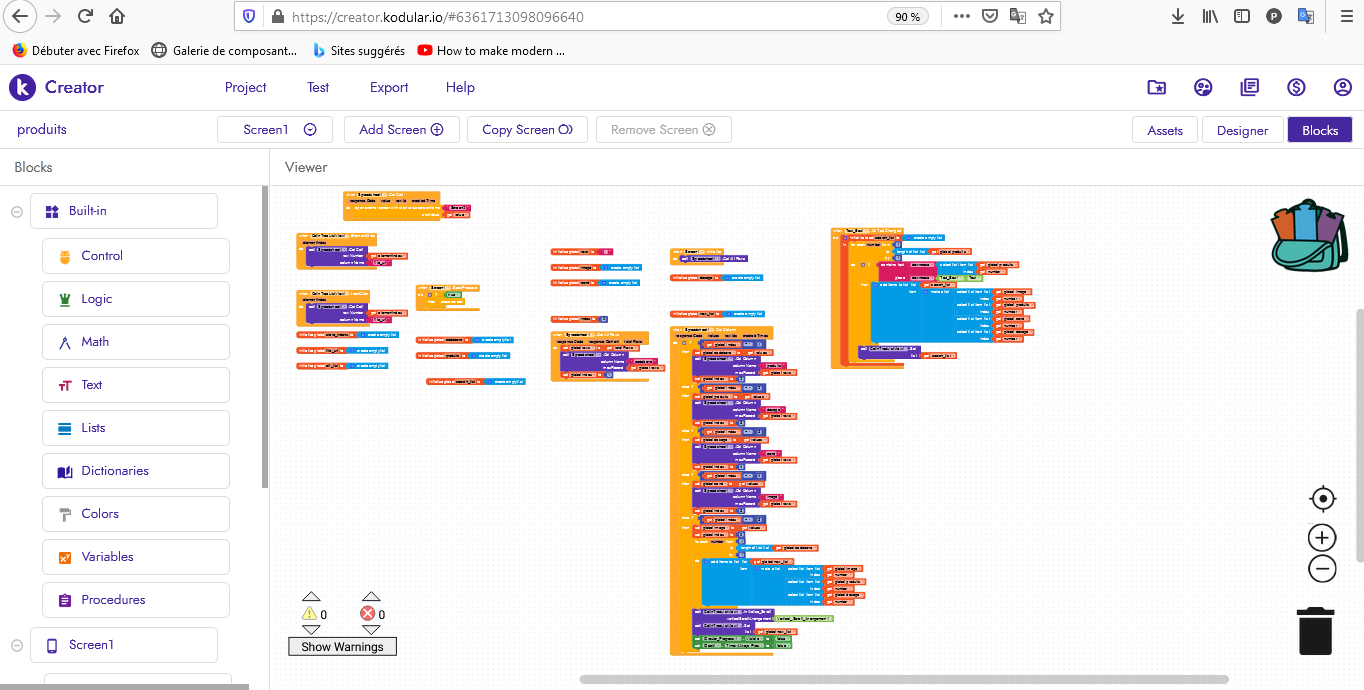Open the documentation icon in the header

[x=1249, y=87]
